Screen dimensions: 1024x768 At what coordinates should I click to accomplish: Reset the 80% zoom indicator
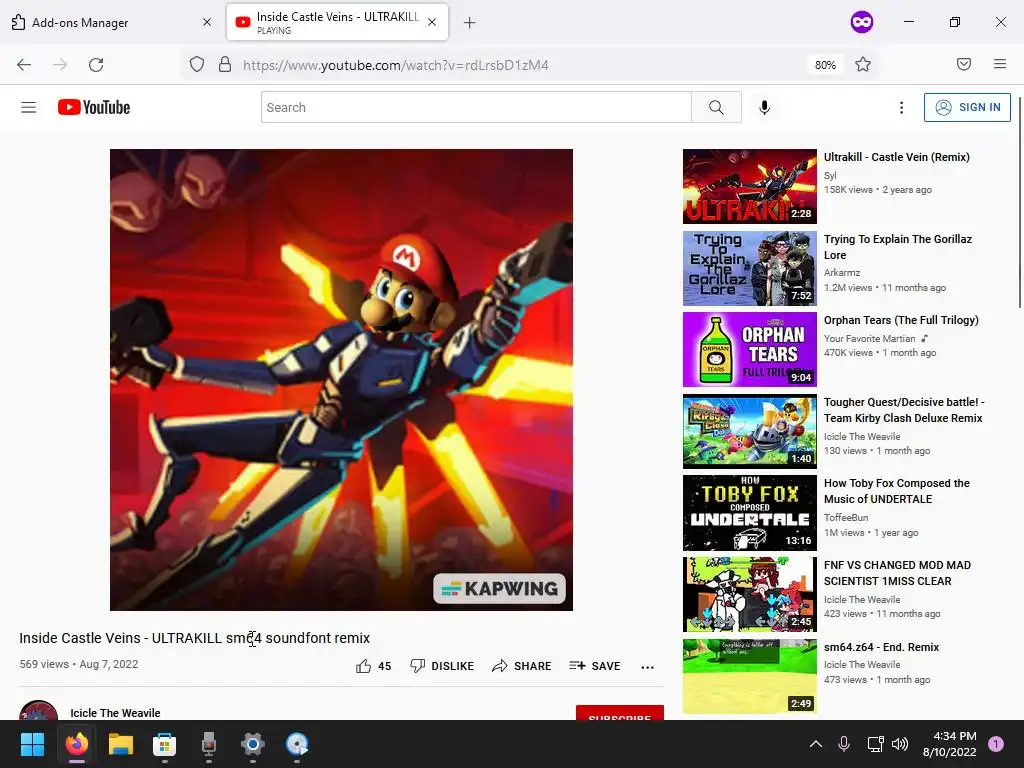pyautogui.click(x=825, y=65)
